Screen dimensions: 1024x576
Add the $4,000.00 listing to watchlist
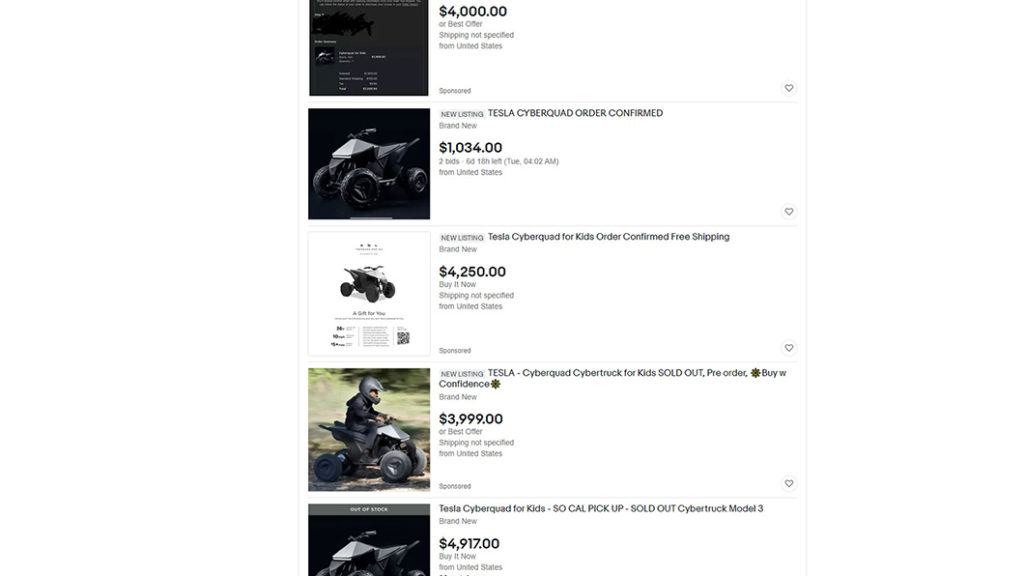[789, 88]
